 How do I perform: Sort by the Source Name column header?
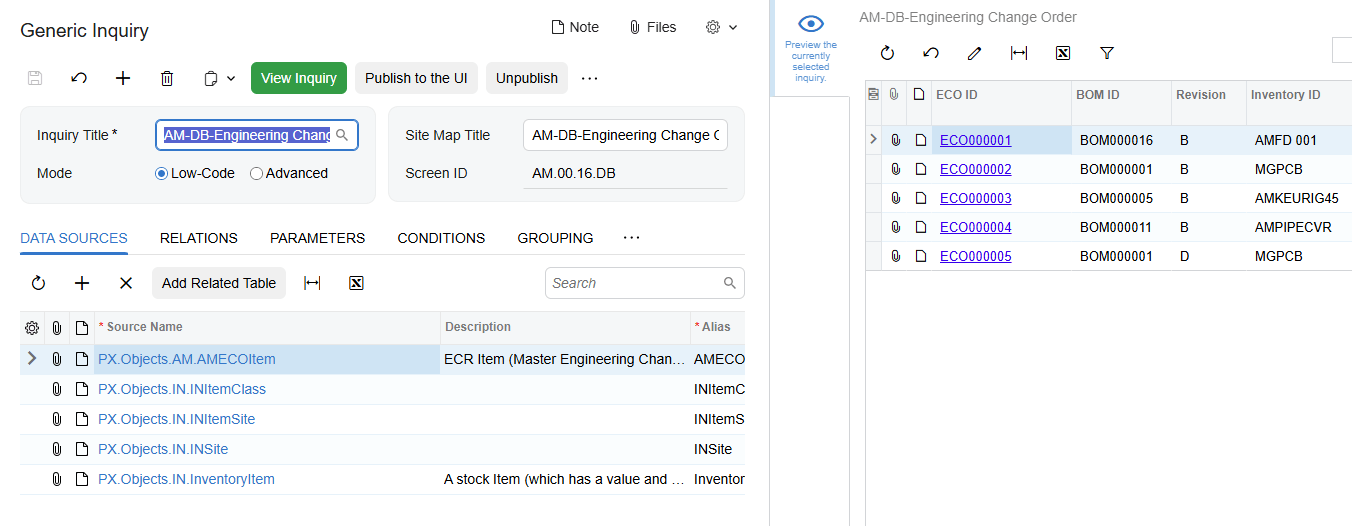[267, 327]
